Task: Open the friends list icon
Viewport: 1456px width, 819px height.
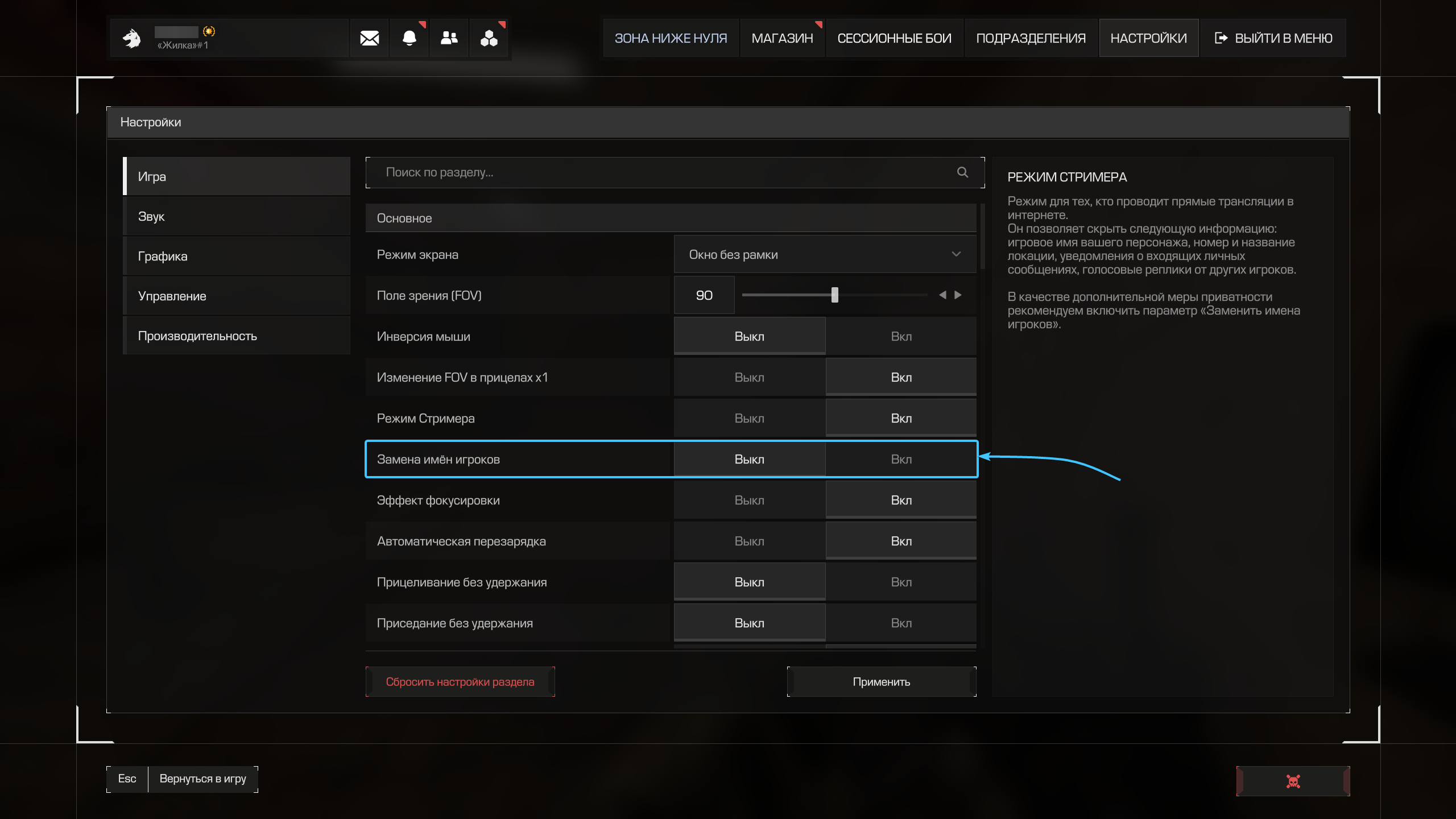Action: 449,38
